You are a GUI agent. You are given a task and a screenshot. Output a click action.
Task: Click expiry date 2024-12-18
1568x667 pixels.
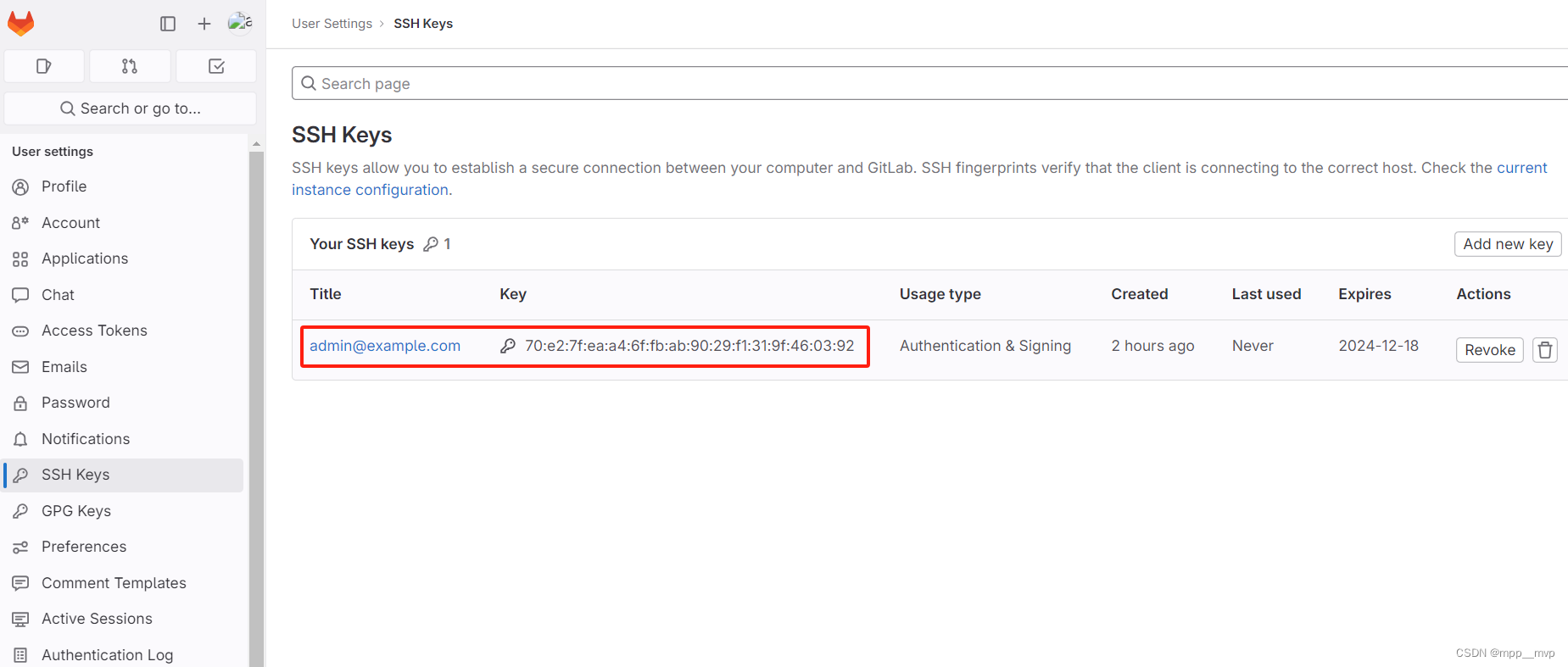(x=1379, y=346)
